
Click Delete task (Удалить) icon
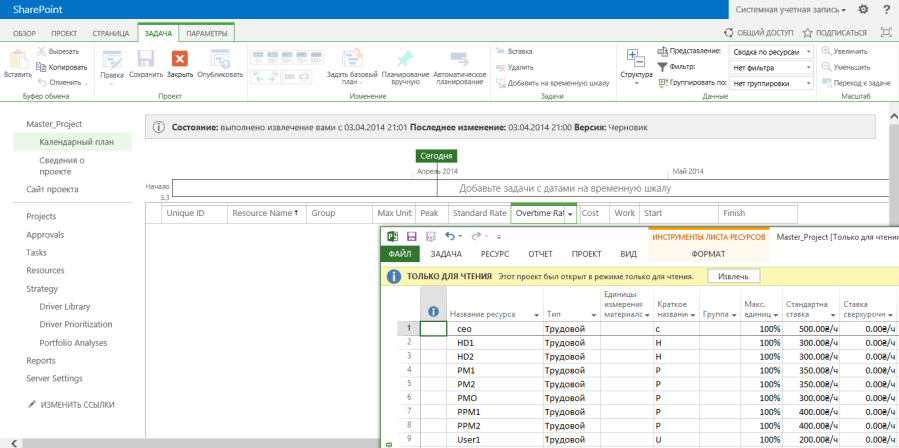coord(500,67)
